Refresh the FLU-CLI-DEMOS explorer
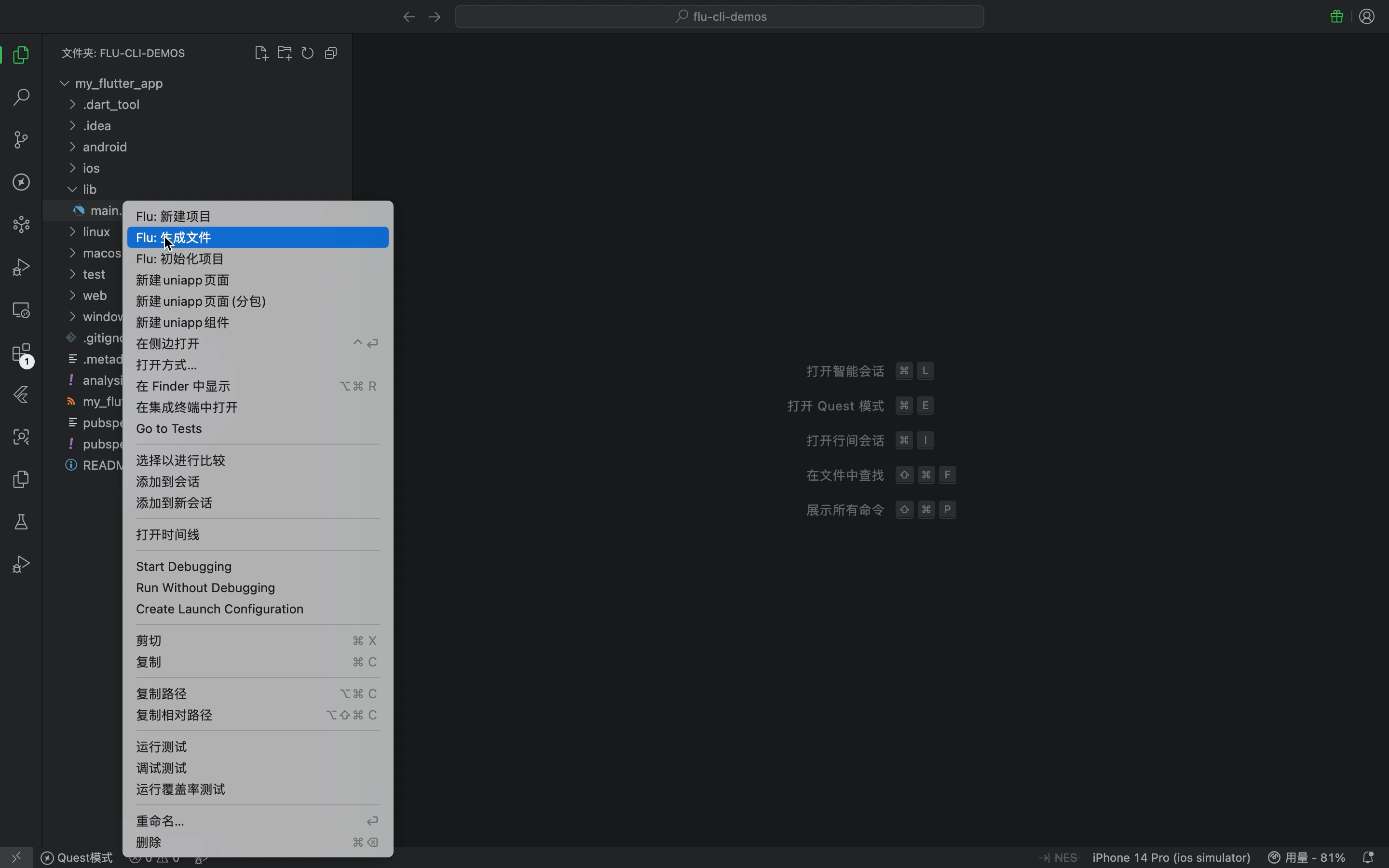Screen dimensions: 1389x868 (308, 53)
